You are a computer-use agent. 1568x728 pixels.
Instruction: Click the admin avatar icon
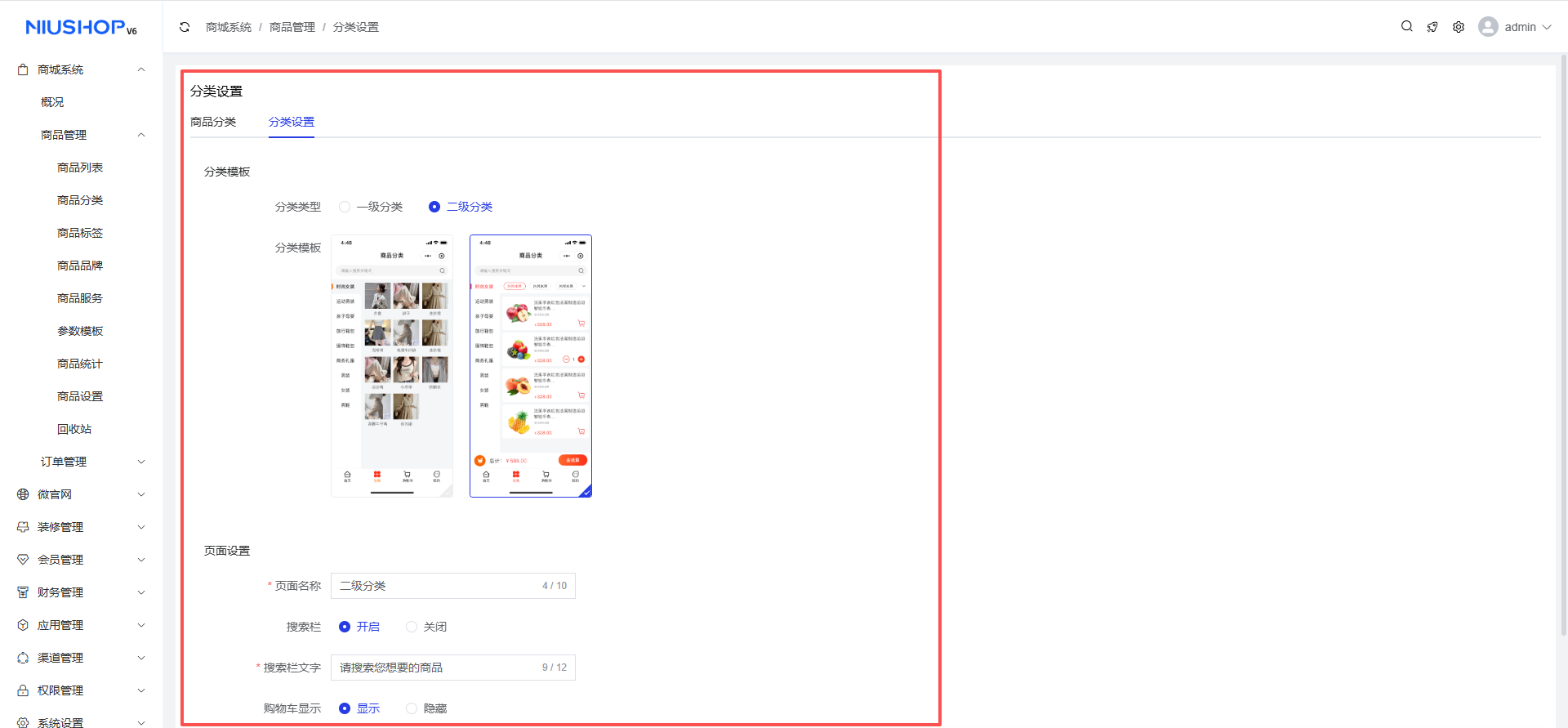pyautogui.click(x=1489, y=27)
